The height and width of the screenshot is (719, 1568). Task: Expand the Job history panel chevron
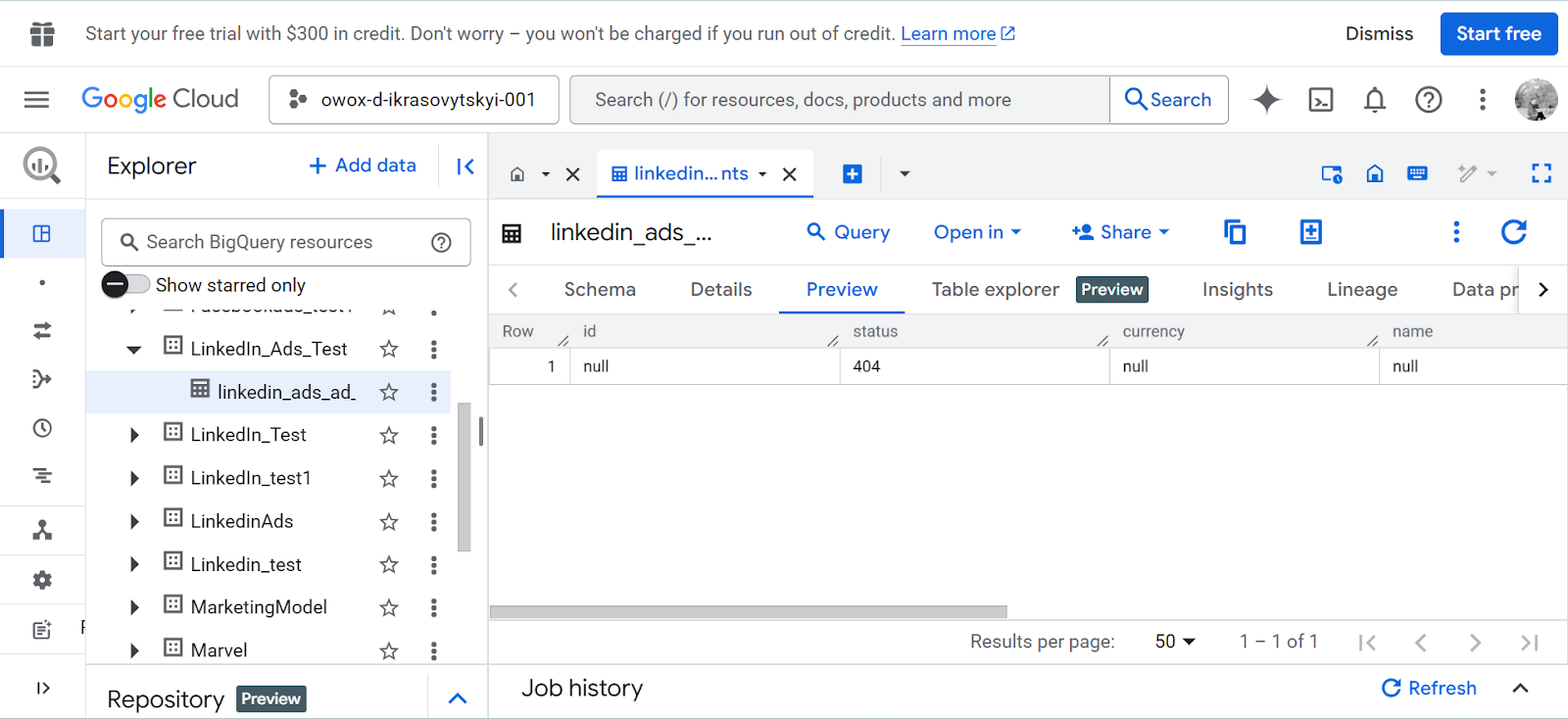[x=1520, y=688]
